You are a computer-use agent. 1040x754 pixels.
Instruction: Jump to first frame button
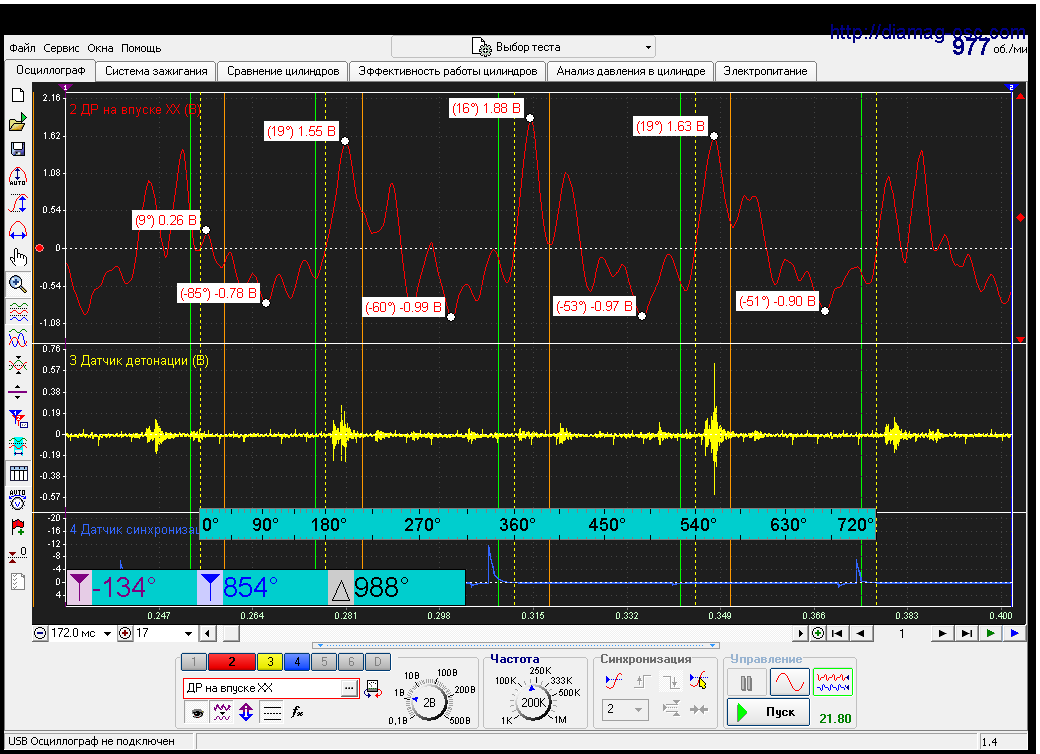tap(837, 633)
